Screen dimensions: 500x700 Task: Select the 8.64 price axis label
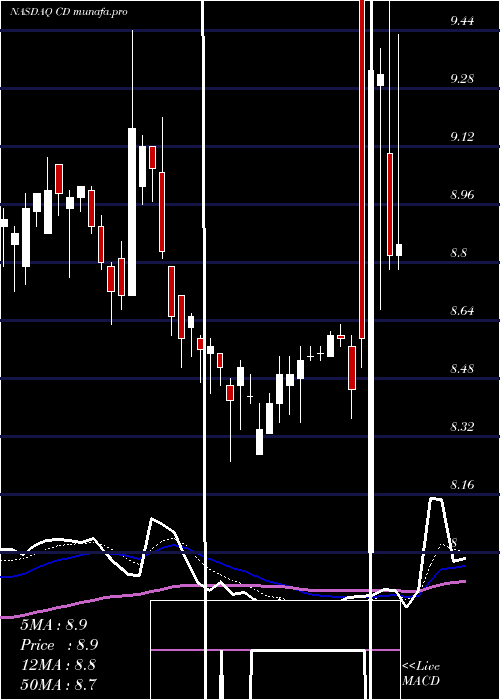462,311
